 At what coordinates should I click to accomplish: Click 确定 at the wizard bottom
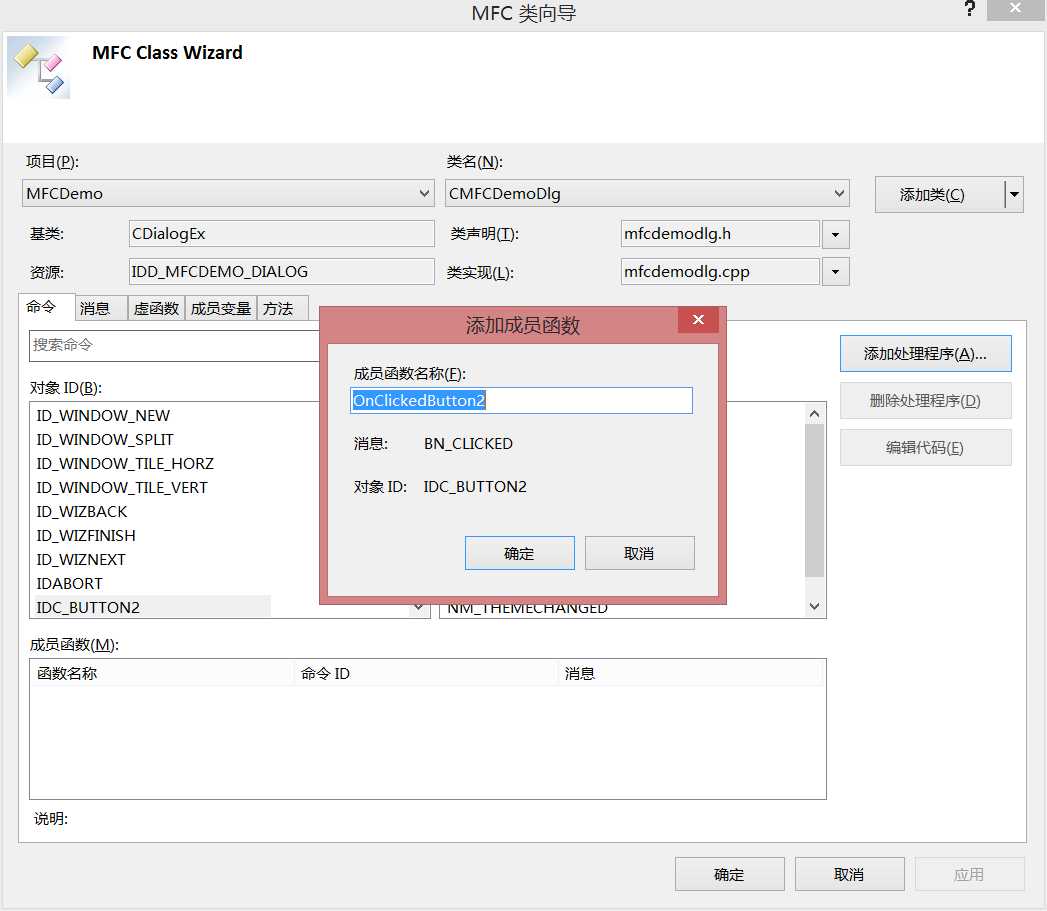click(x=730, y=874)
